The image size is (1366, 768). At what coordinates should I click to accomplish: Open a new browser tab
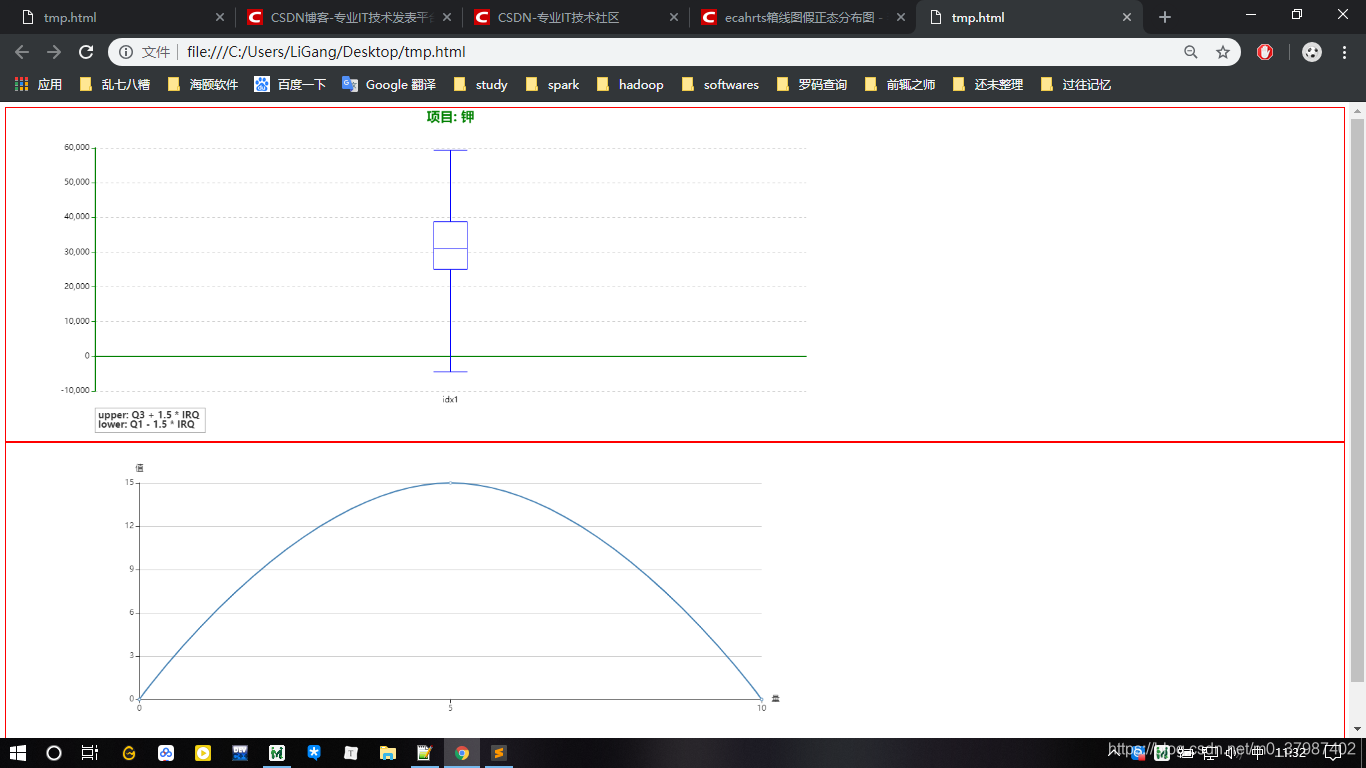point(1164,17)
